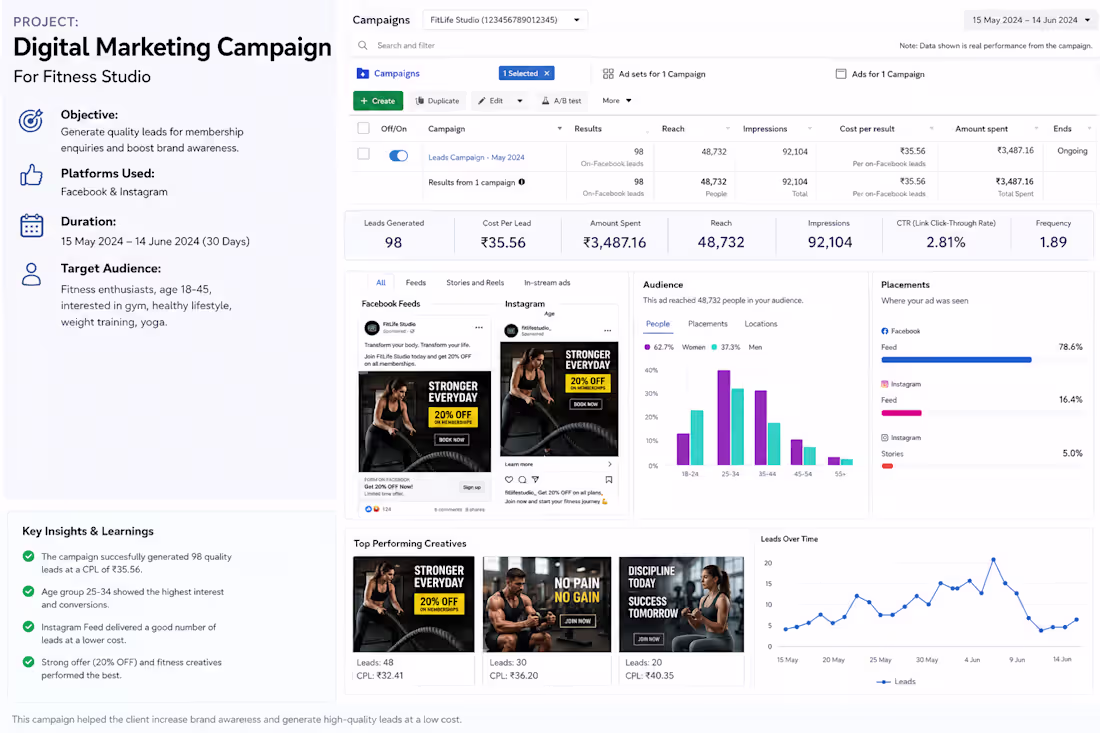Tick the select-all checkbox in the table header
The image size is (1100, 733).
tap(363, 128)
